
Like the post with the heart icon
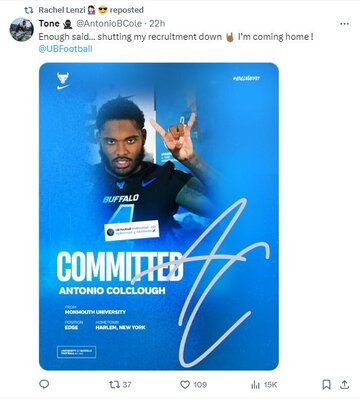(185, 385)
